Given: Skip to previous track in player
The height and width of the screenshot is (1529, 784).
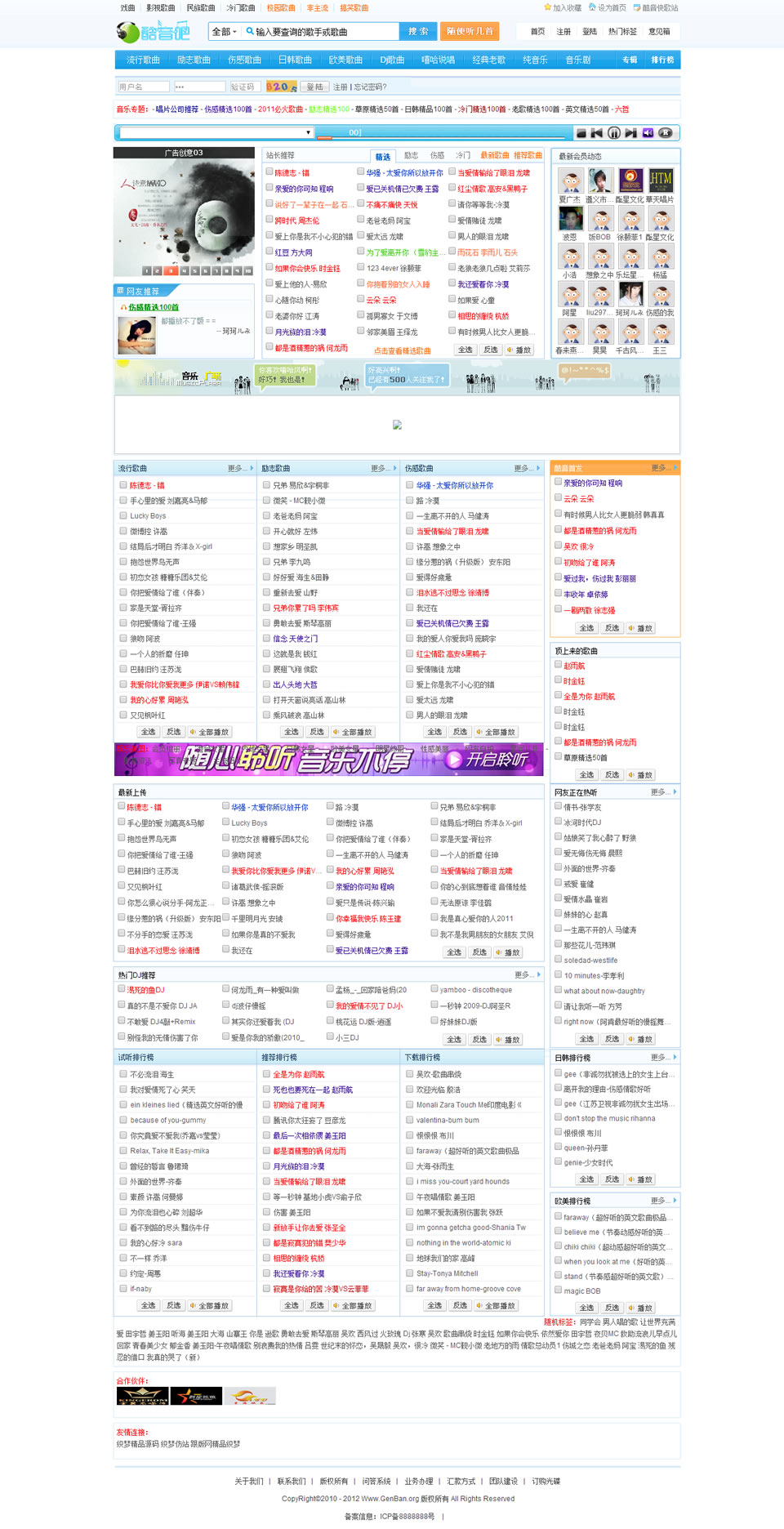Looking at the screenshot, I should point(597,132).
